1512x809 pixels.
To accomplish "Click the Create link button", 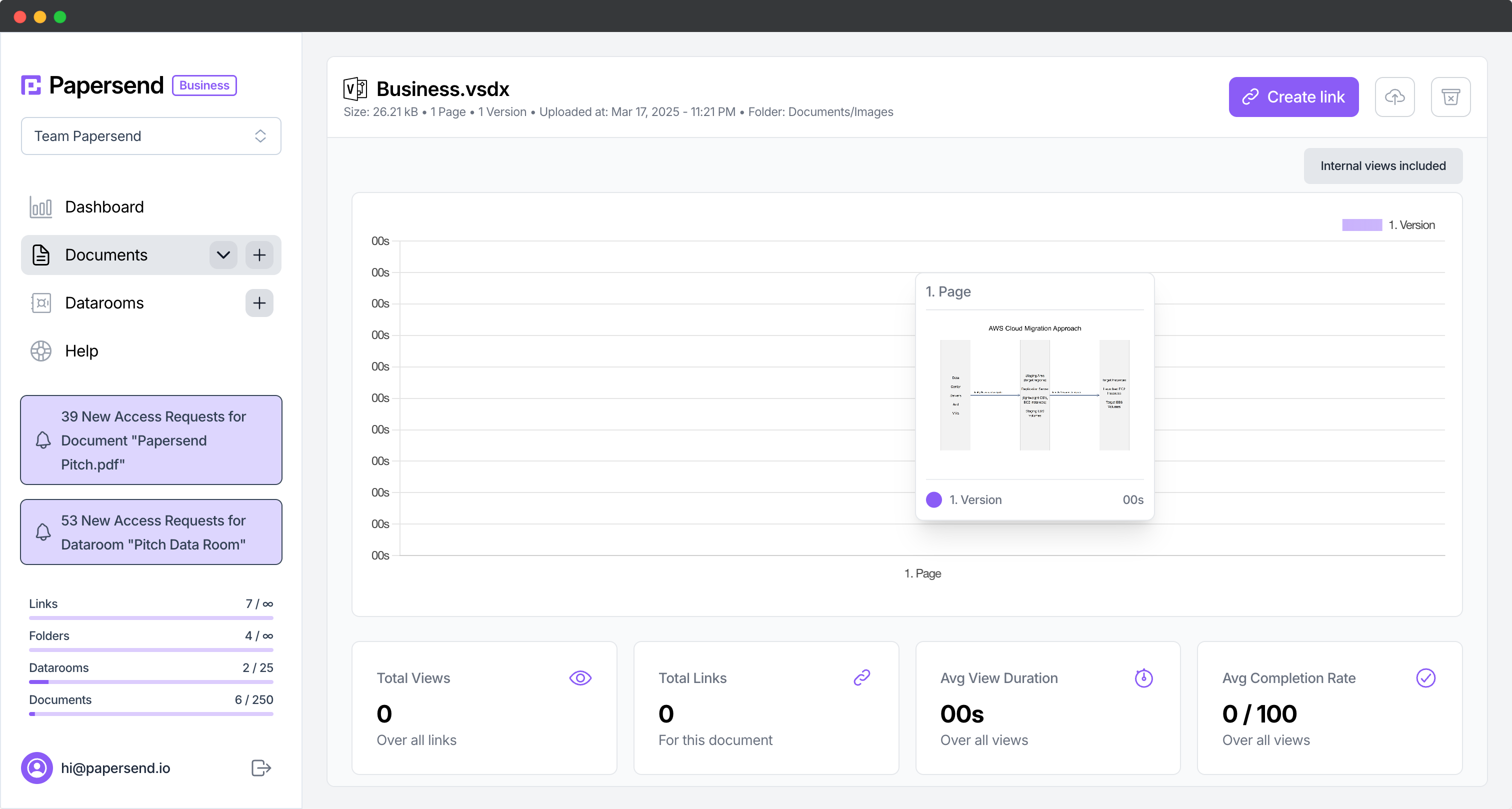I will [1293, 97].
